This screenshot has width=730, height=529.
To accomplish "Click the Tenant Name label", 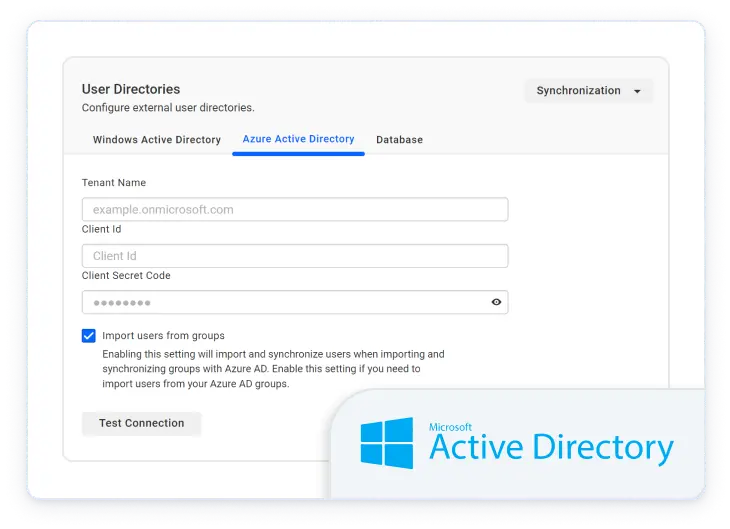I will (114, 183).
